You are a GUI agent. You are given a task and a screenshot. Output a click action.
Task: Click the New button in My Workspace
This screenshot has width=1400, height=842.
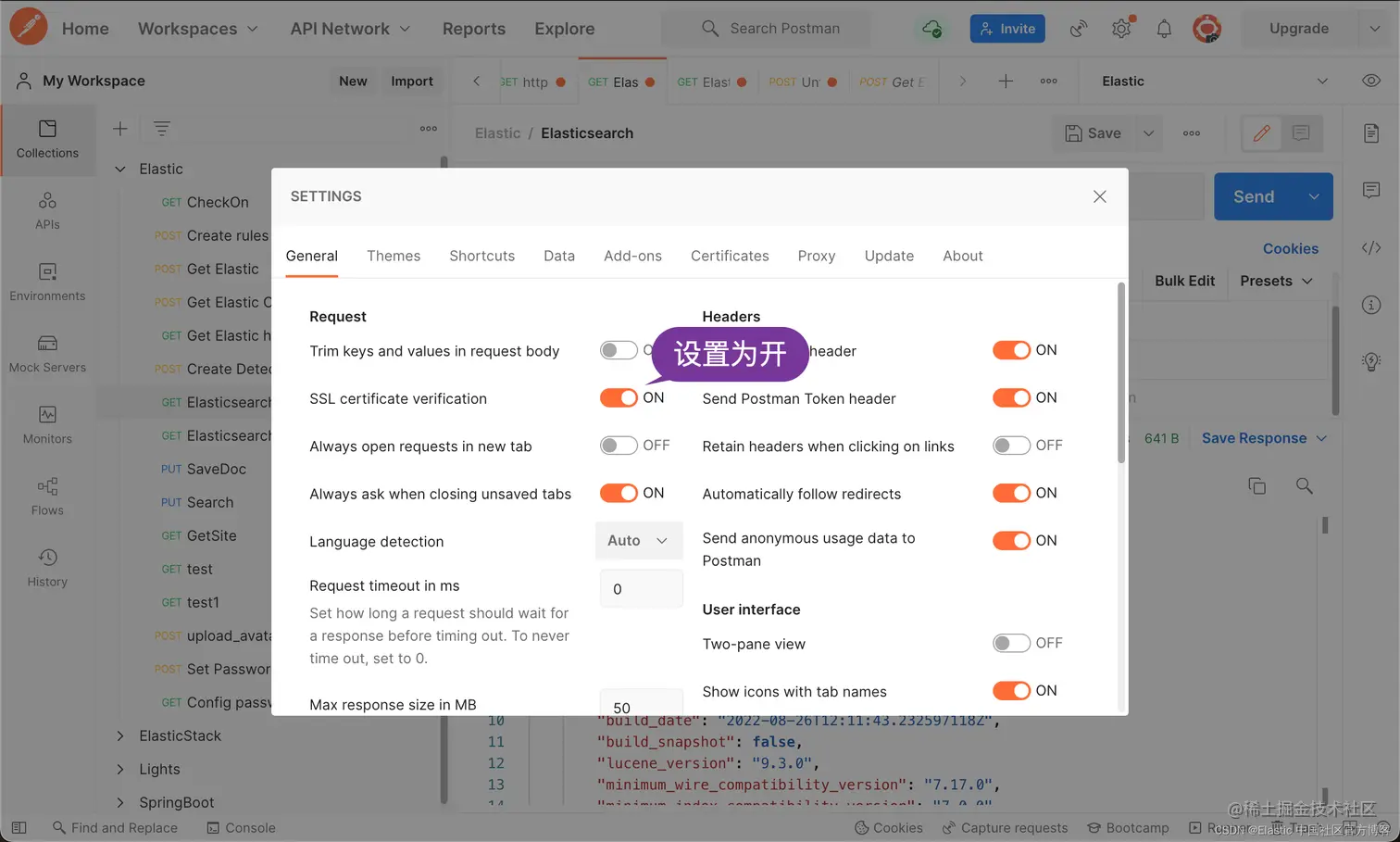click(x=353, y=82)
